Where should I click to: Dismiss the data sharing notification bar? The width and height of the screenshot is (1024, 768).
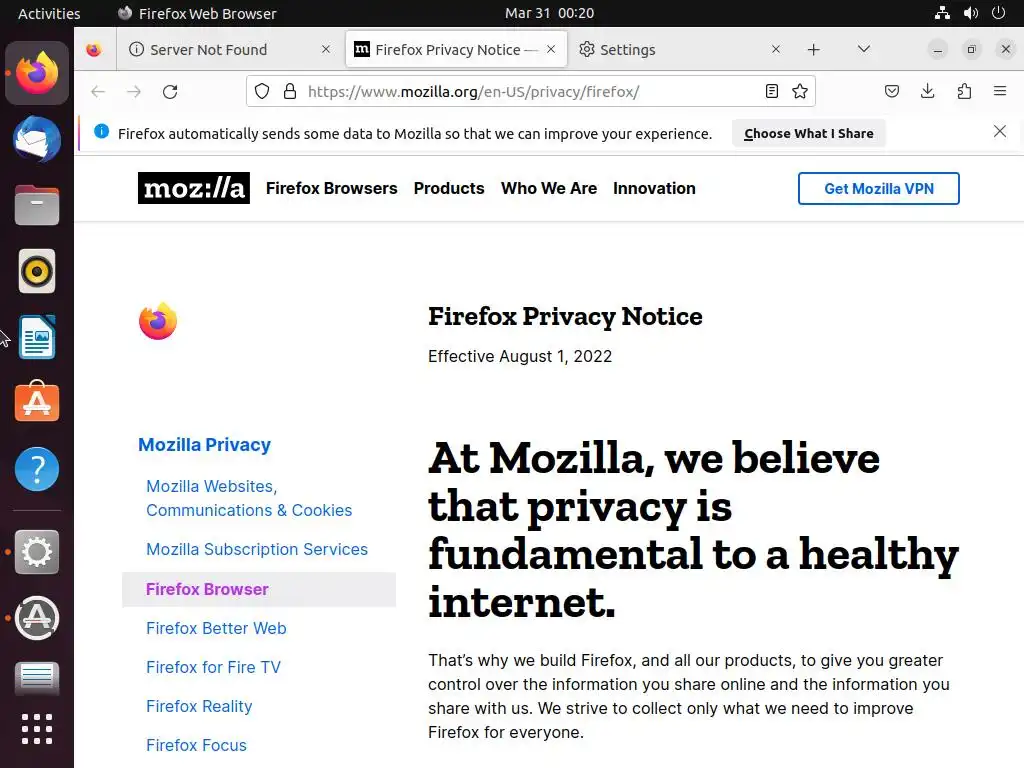pos(999,132)
